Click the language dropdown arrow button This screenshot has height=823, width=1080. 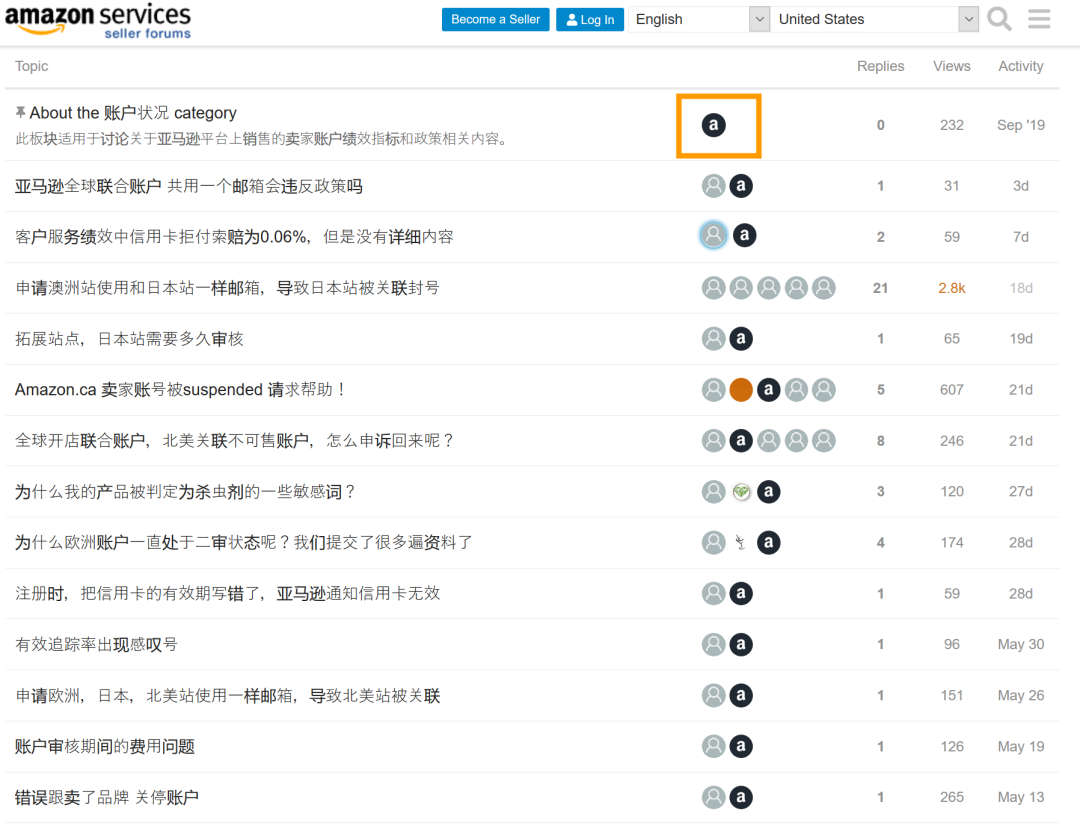[759, 19]
